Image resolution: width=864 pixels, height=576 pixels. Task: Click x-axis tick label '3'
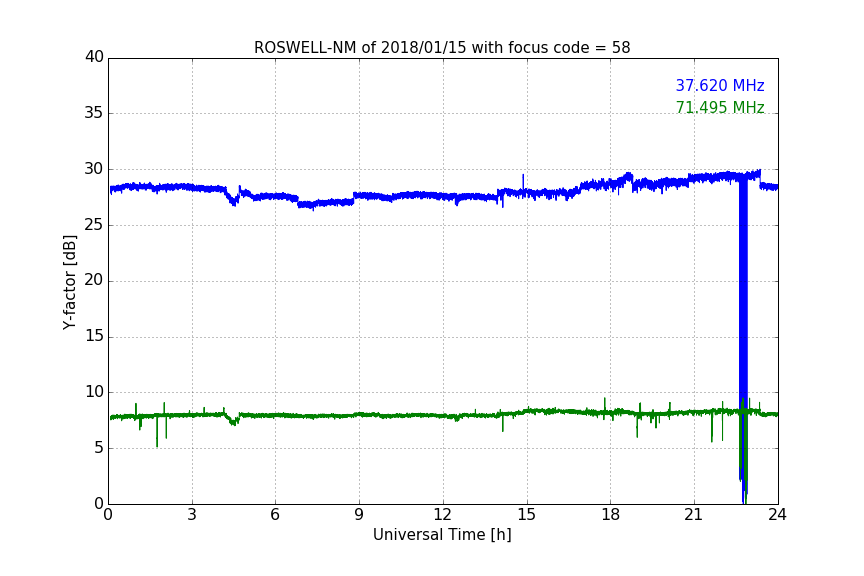click(192, 515)
